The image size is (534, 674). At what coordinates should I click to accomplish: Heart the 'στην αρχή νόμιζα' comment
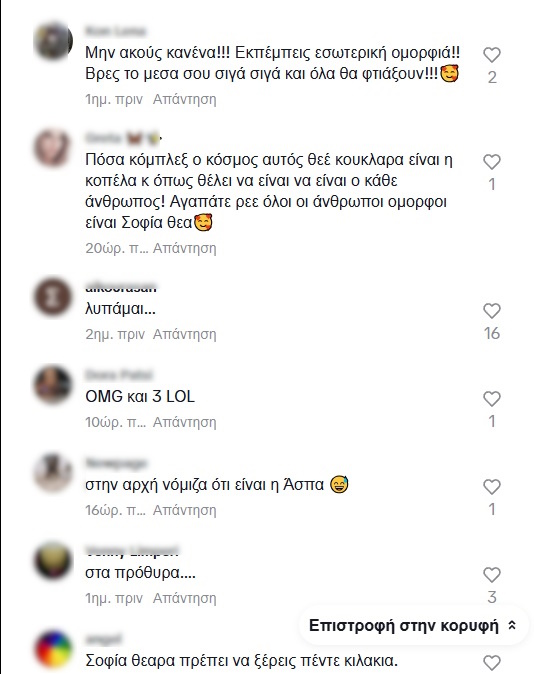coord(492,487)
